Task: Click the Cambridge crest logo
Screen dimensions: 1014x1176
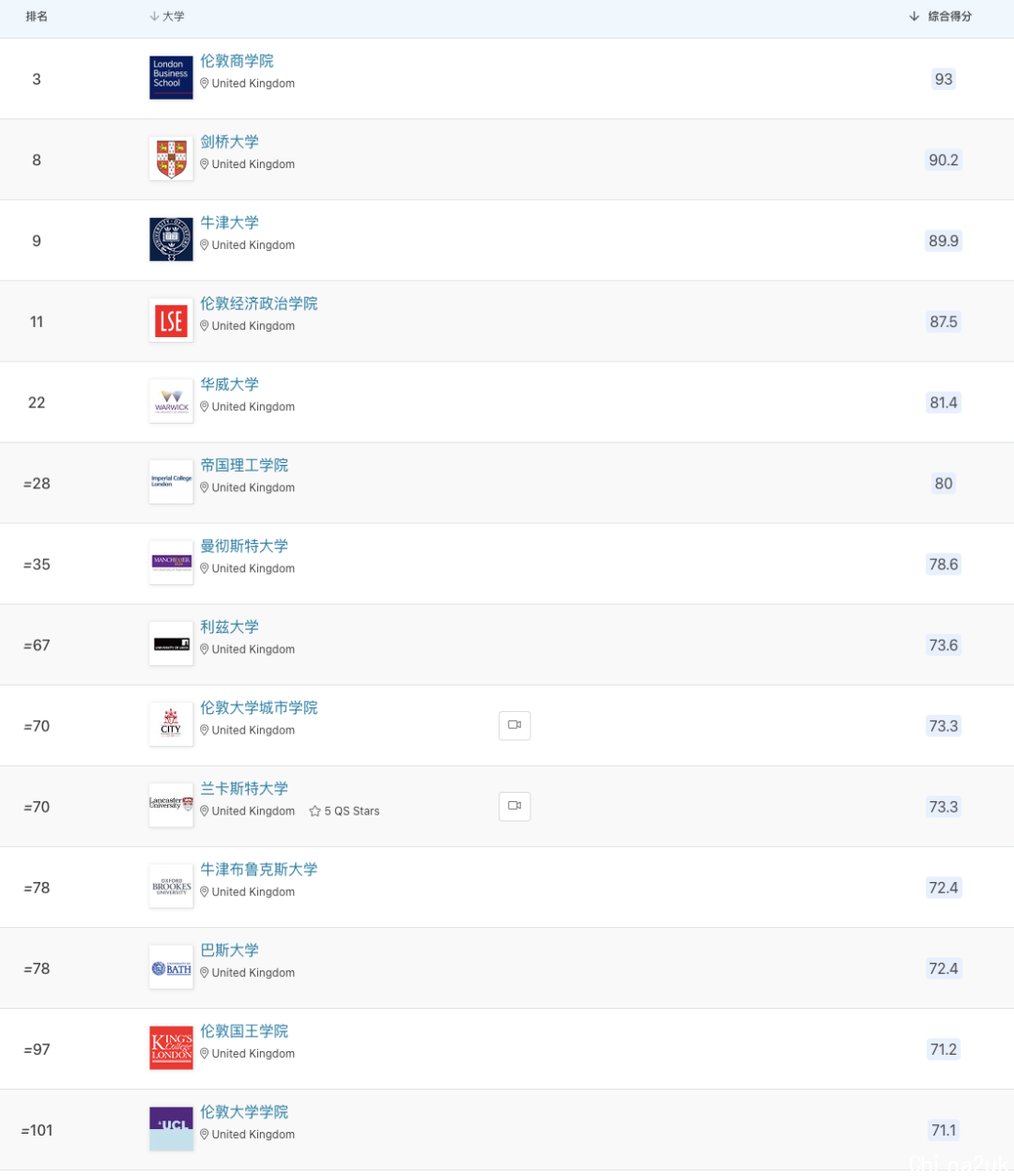Action: point(171,159)
